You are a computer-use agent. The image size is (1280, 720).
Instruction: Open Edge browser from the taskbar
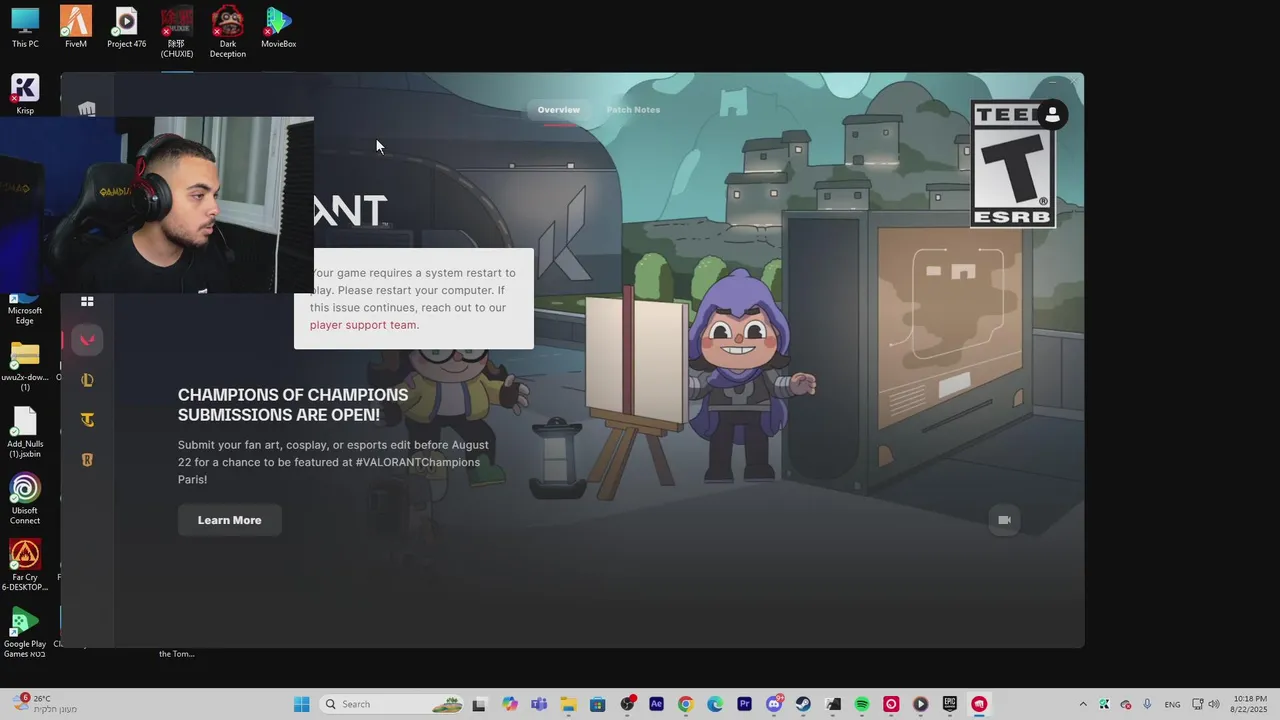[x=715, y=704]
